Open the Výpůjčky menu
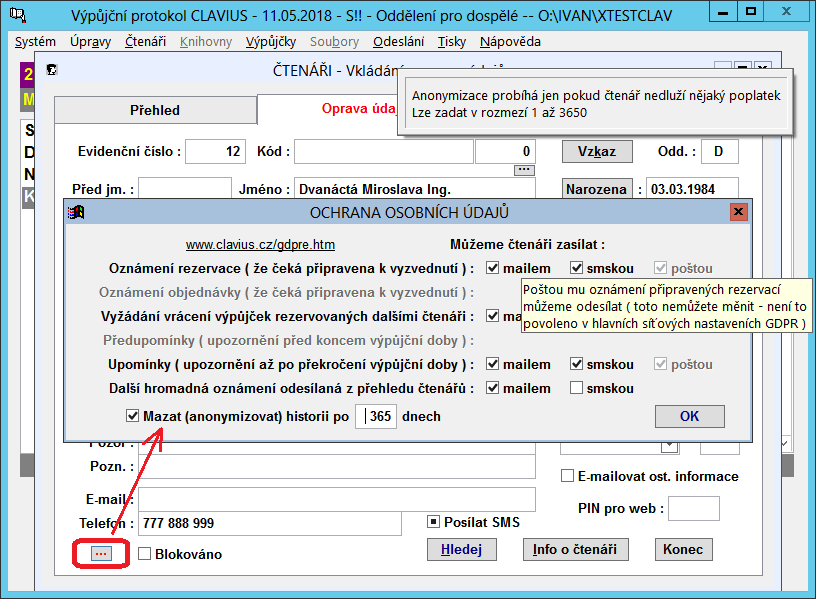Viewport: 816px width, 599px height. pos(271,42)
